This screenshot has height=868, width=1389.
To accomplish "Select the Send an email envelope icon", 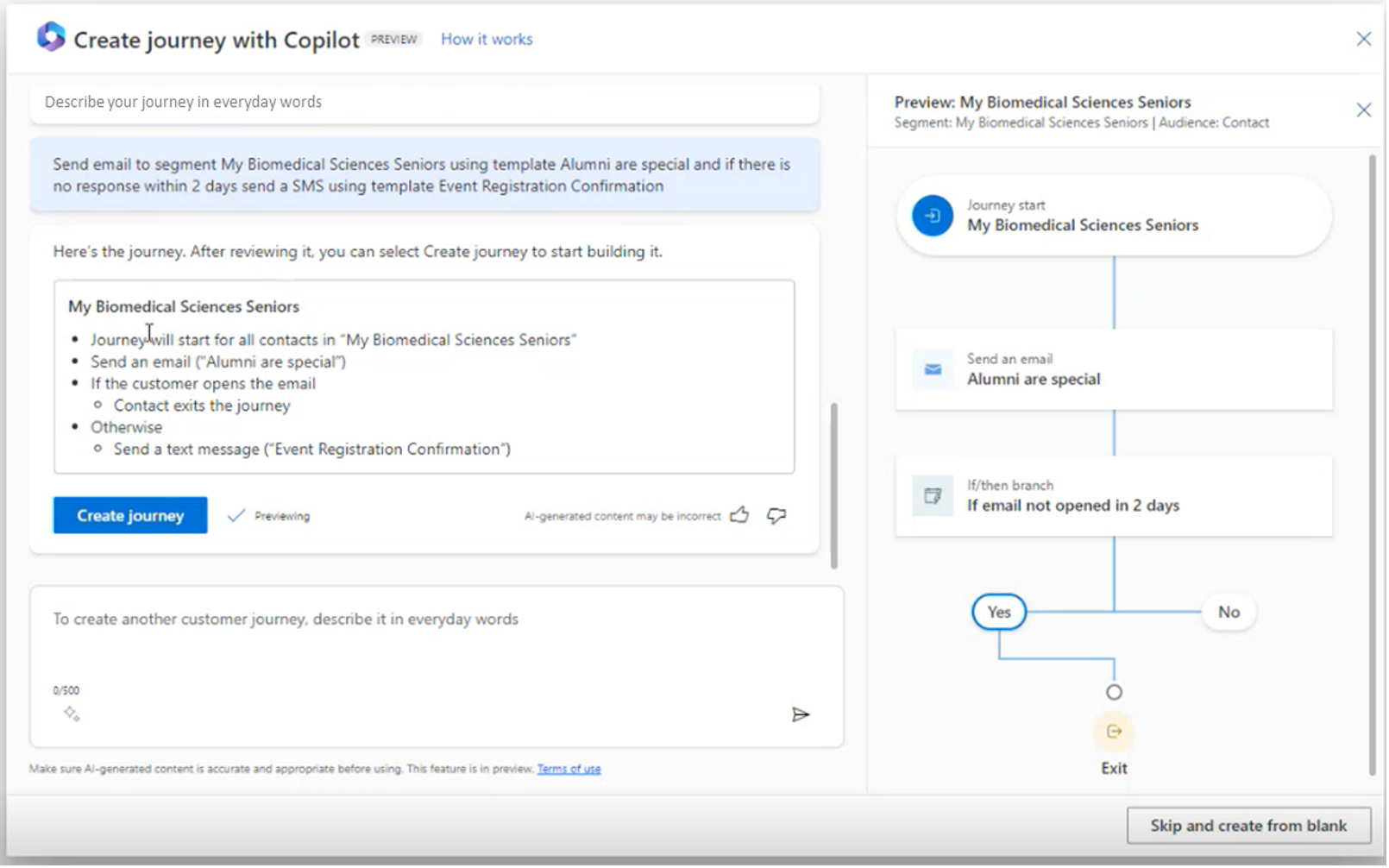I will 933,369.
